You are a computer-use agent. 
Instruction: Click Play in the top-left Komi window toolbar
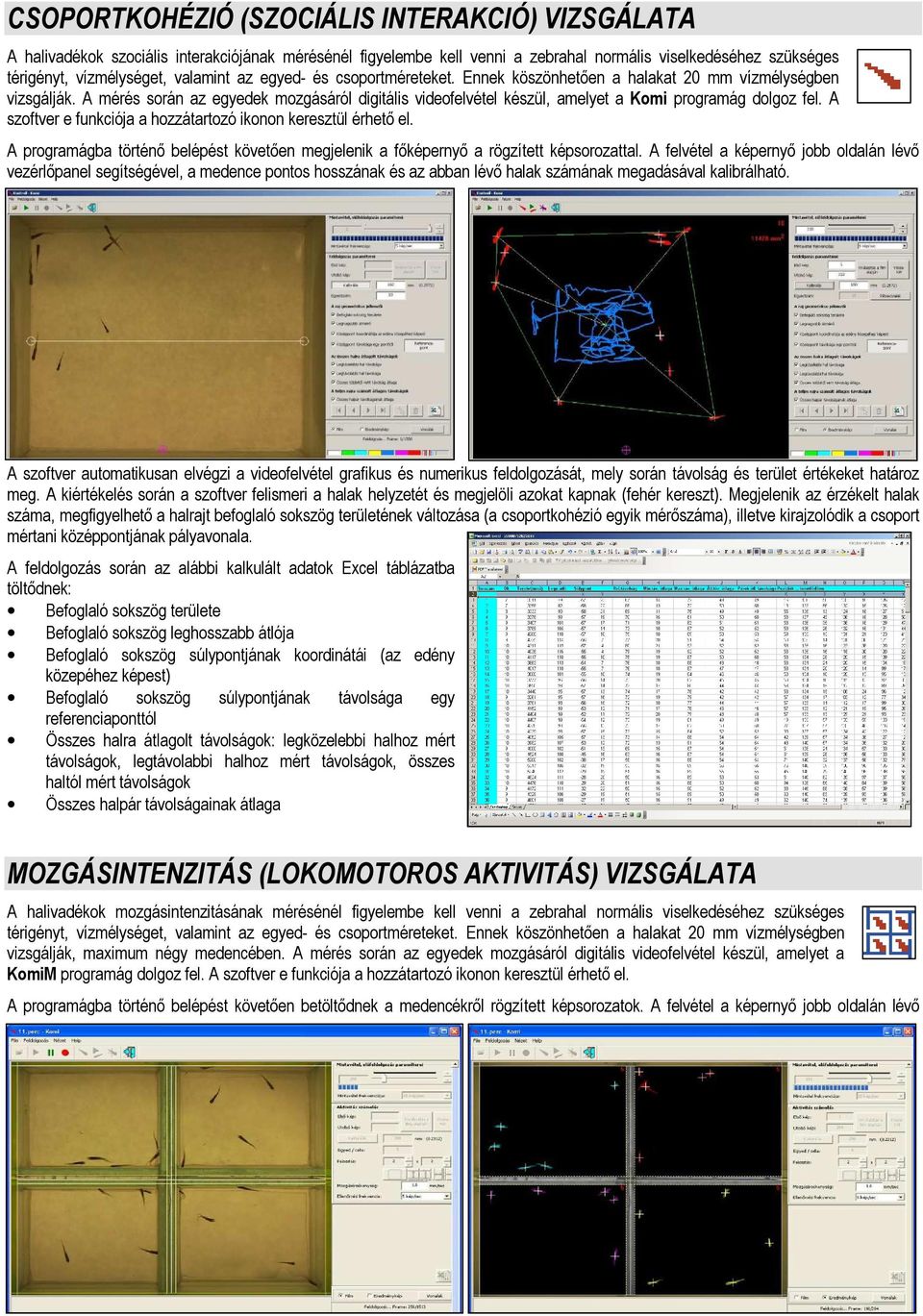26,208
